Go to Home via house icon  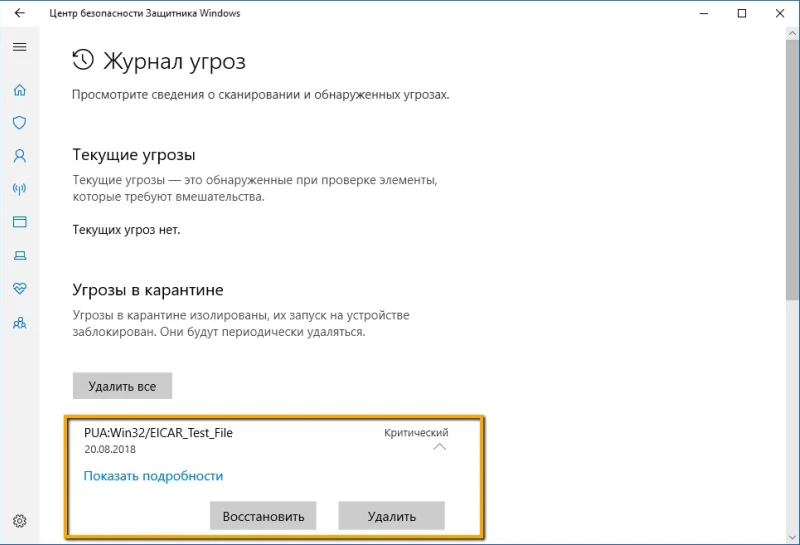19,90
